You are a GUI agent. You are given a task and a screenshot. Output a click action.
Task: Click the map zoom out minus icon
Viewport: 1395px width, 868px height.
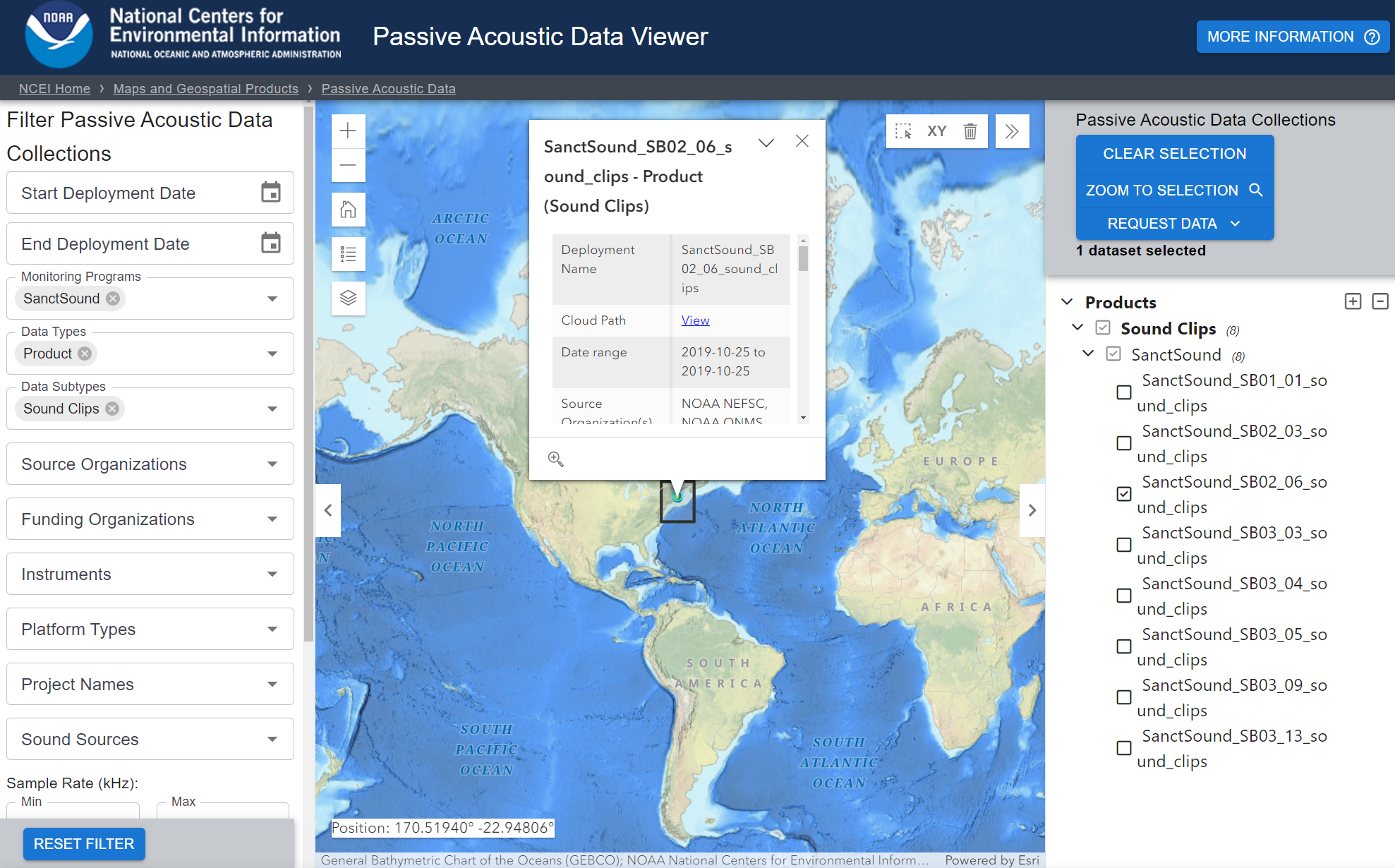coord(348,165)
